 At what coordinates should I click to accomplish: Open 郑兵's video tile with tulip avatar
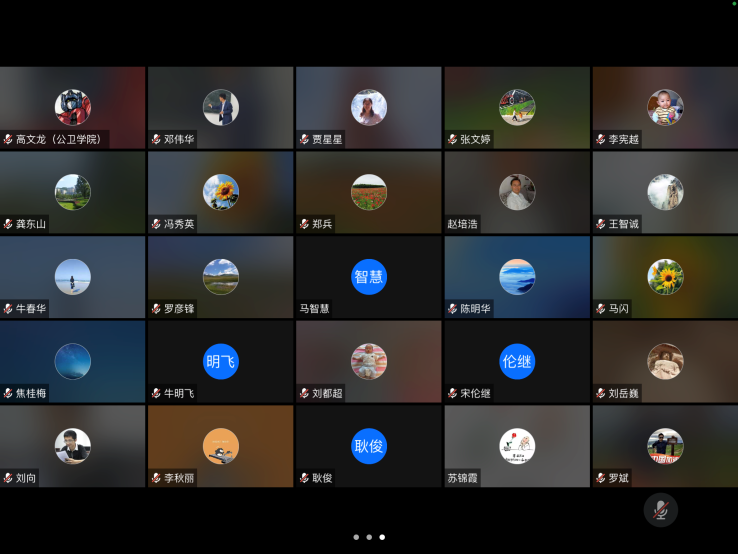pos(369,192)
